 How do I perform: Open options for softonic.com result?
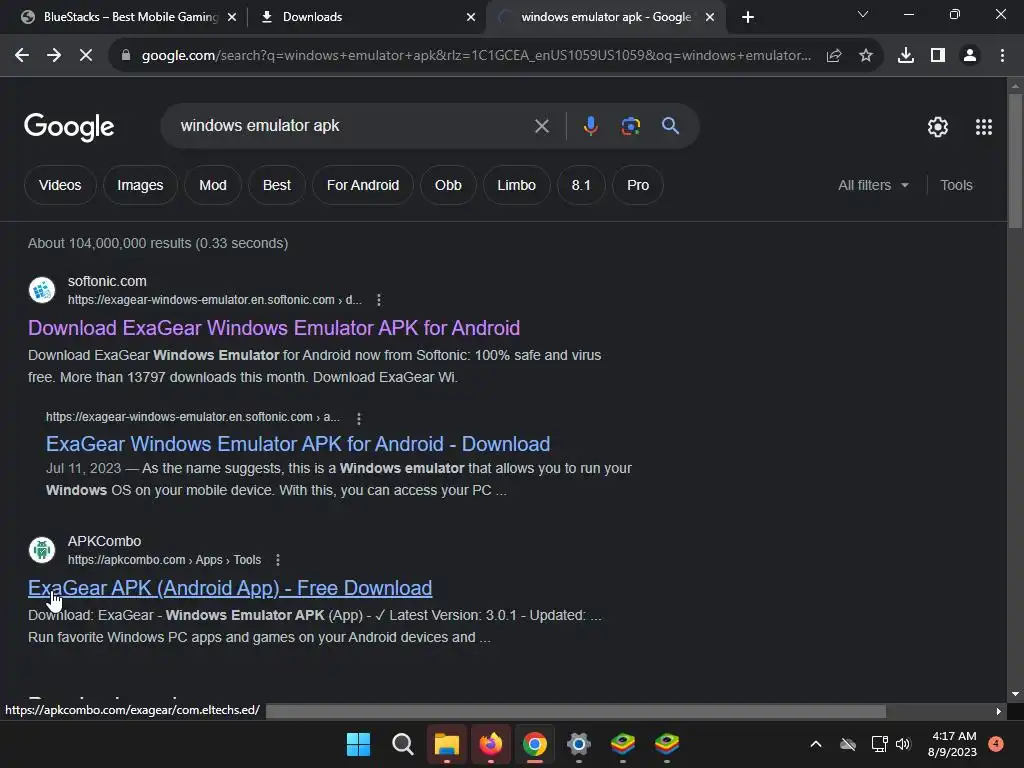379,300
